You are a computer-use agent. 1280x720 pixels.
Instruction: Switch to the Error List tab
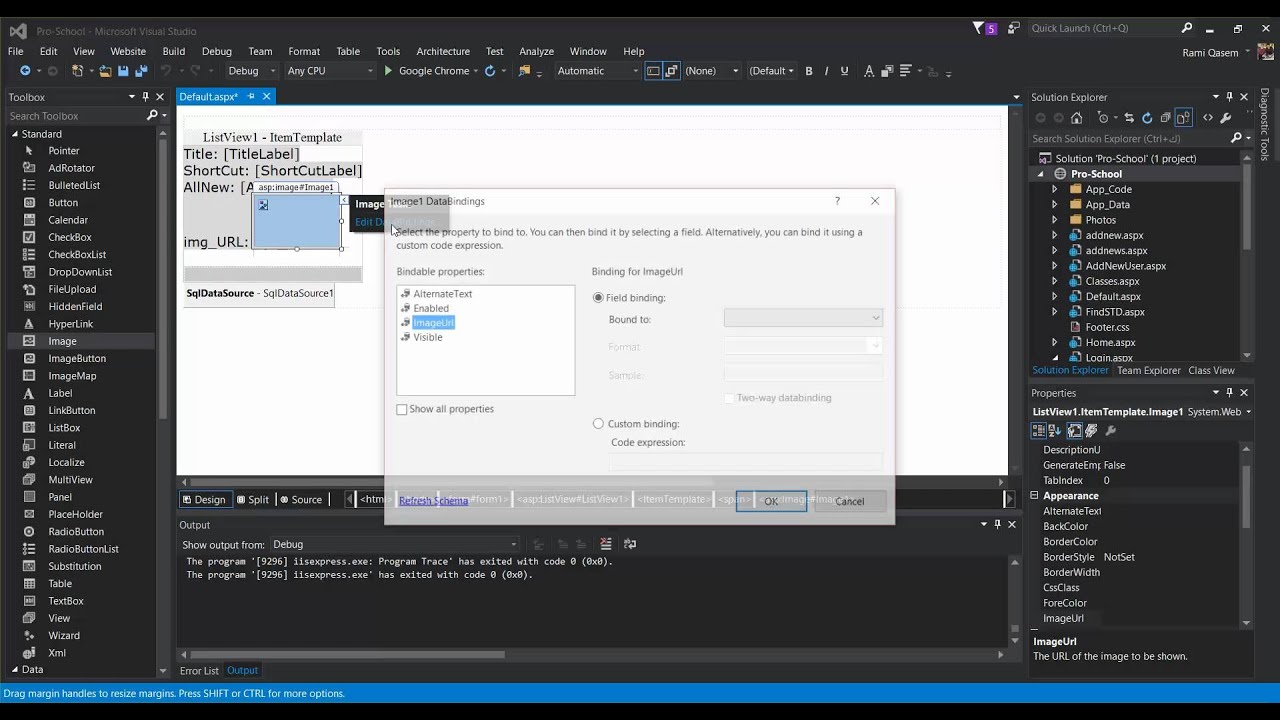tap(199, 671)
